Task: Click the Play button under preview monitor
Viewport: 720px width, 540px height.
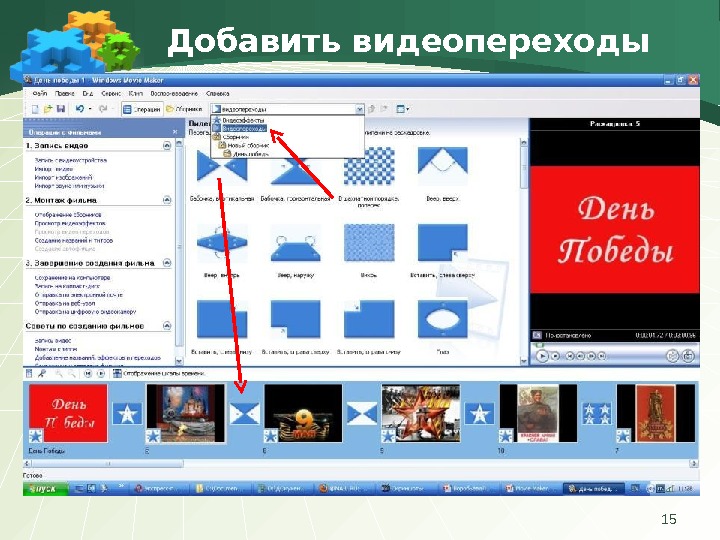Action: point(542,356)
